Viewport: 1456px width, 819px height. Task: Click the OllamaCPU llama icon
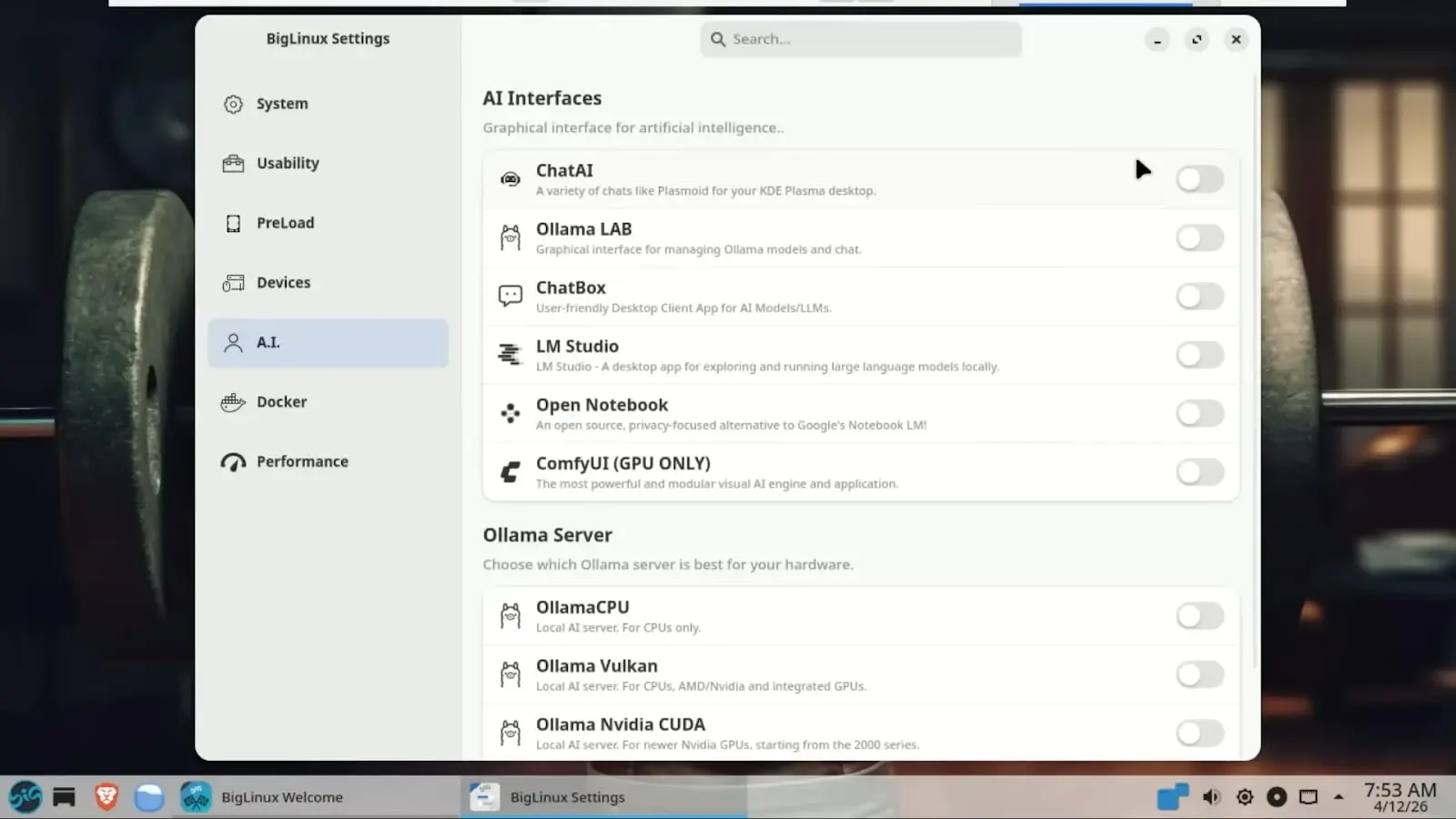tap(511, 616)
